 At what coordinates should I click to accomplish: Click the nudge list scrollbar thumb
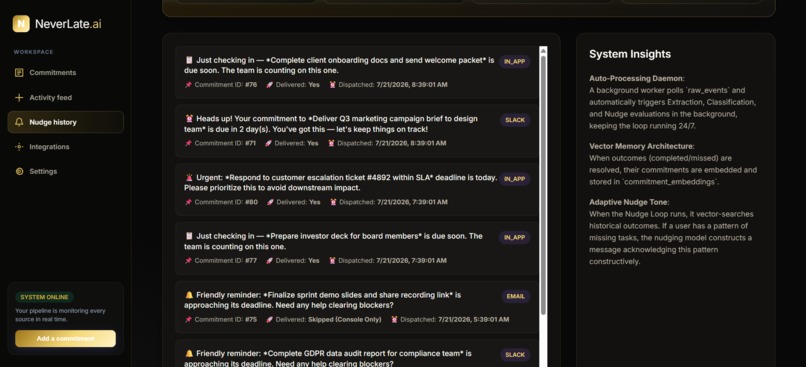543,185
